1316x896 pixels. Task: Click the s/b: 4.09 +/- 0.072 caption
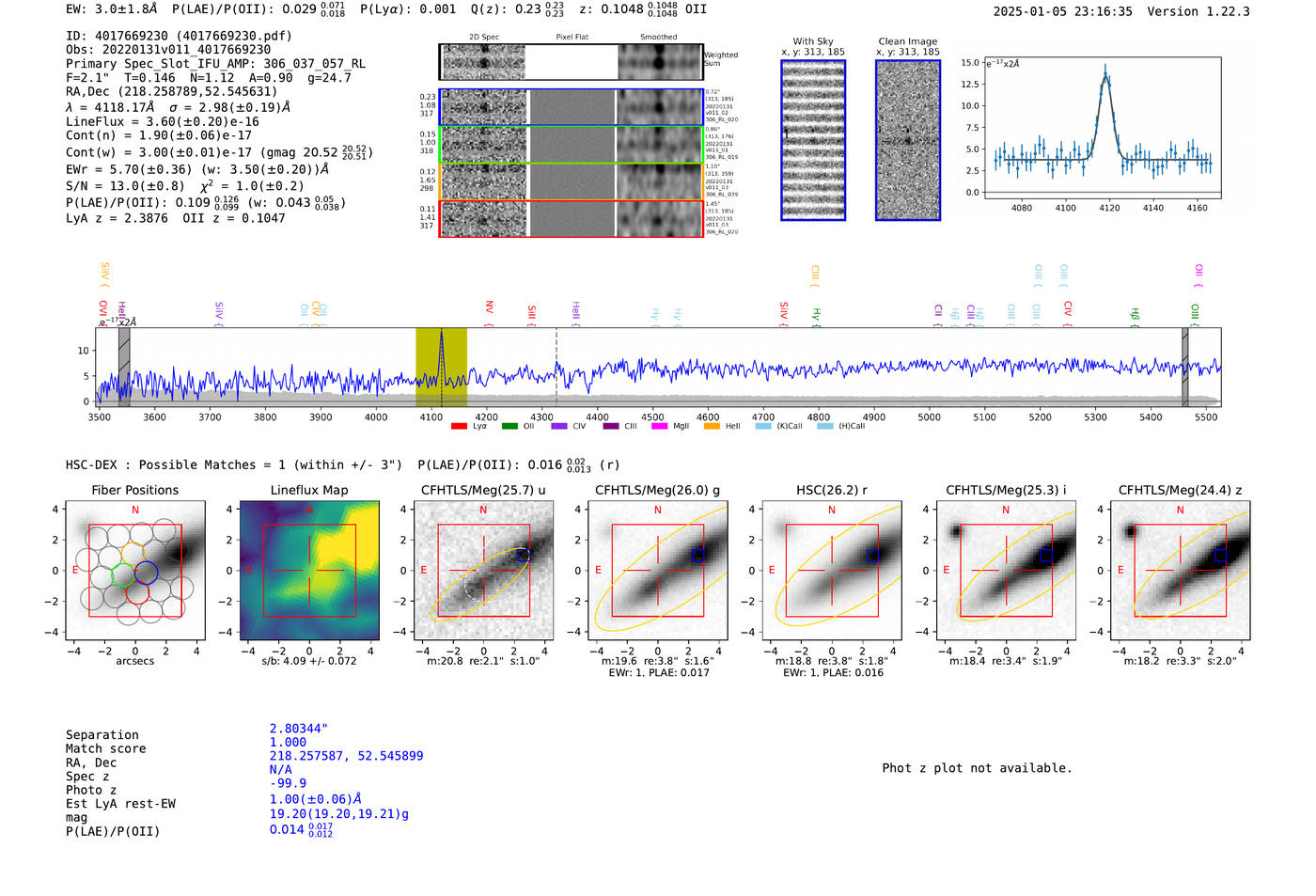click(309, 661)
